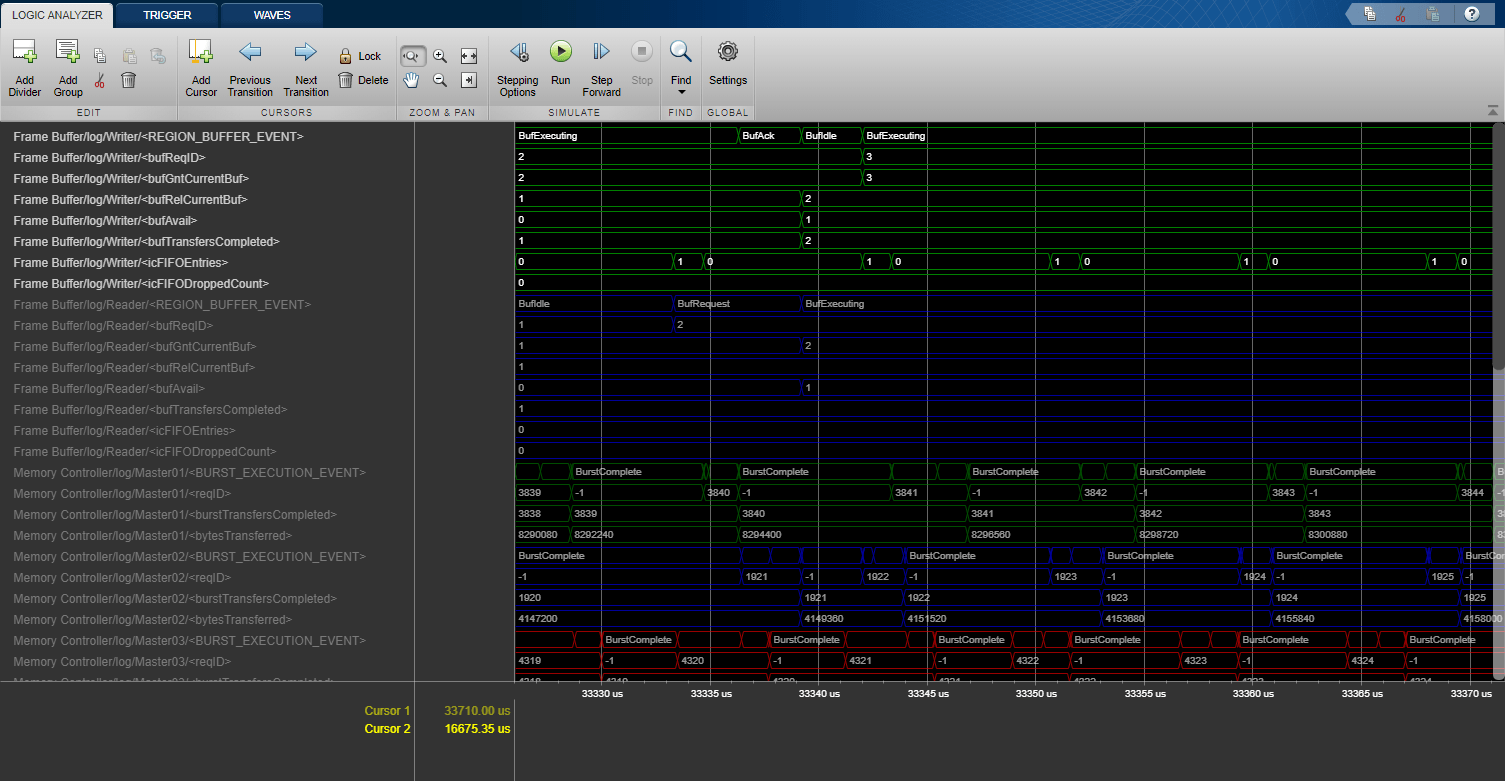This screenshot has width=1505, height=781.
Task: Run the simulation
Action: (561, 62)
